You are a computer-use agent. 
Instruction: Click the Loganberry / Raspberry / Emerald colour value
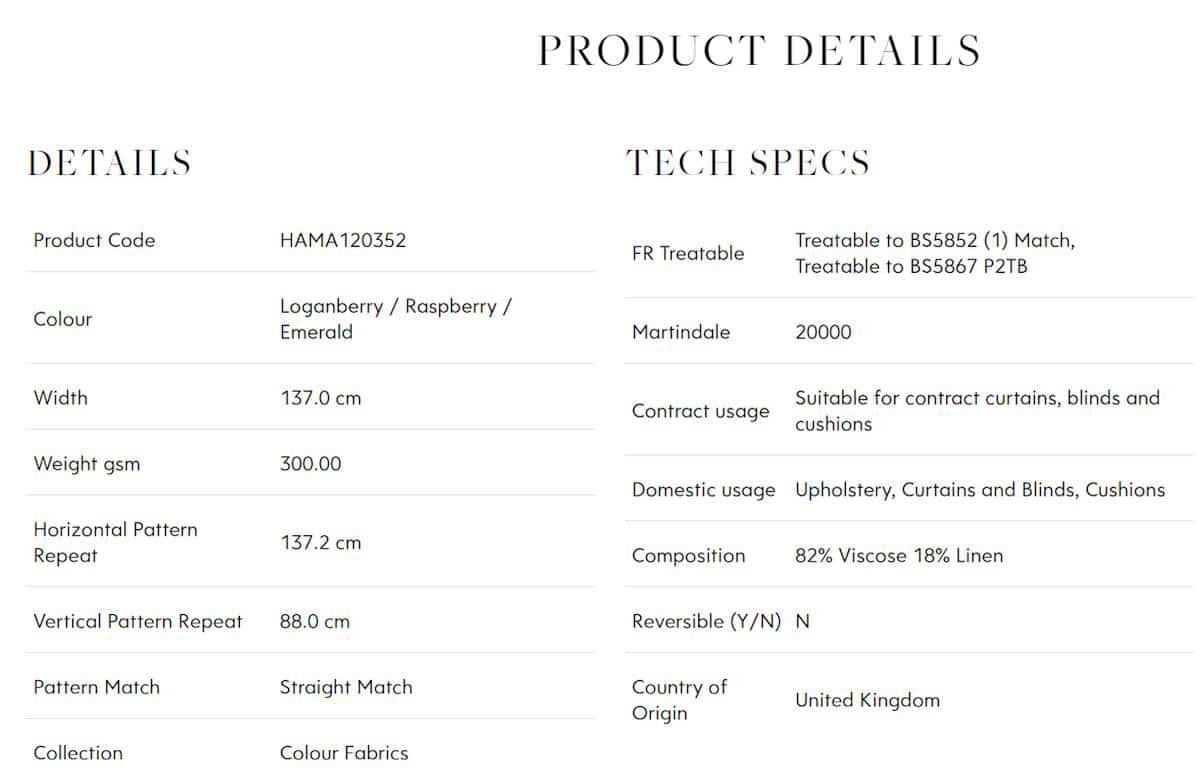point(396,319)
